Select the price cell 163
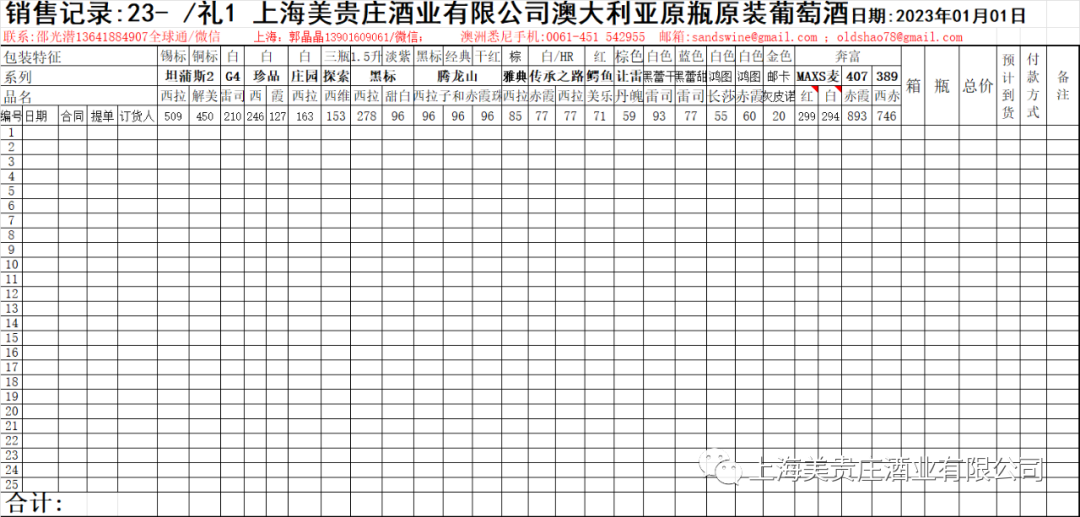The height and width of the screenshot is (517, 1080). click(304, 116)
